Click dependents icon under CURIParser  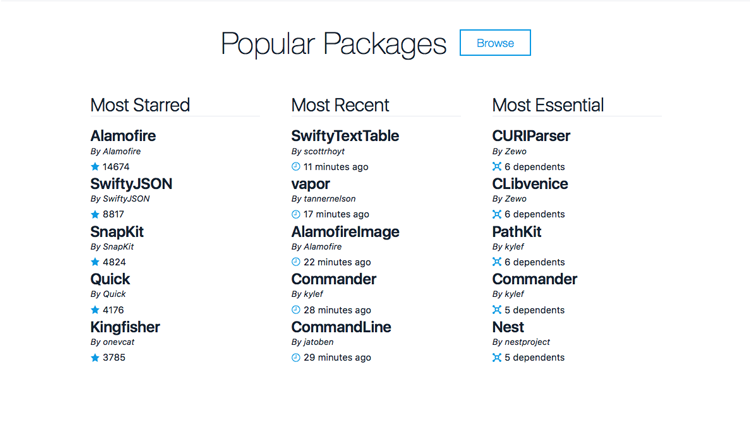(x=497, y=167)
